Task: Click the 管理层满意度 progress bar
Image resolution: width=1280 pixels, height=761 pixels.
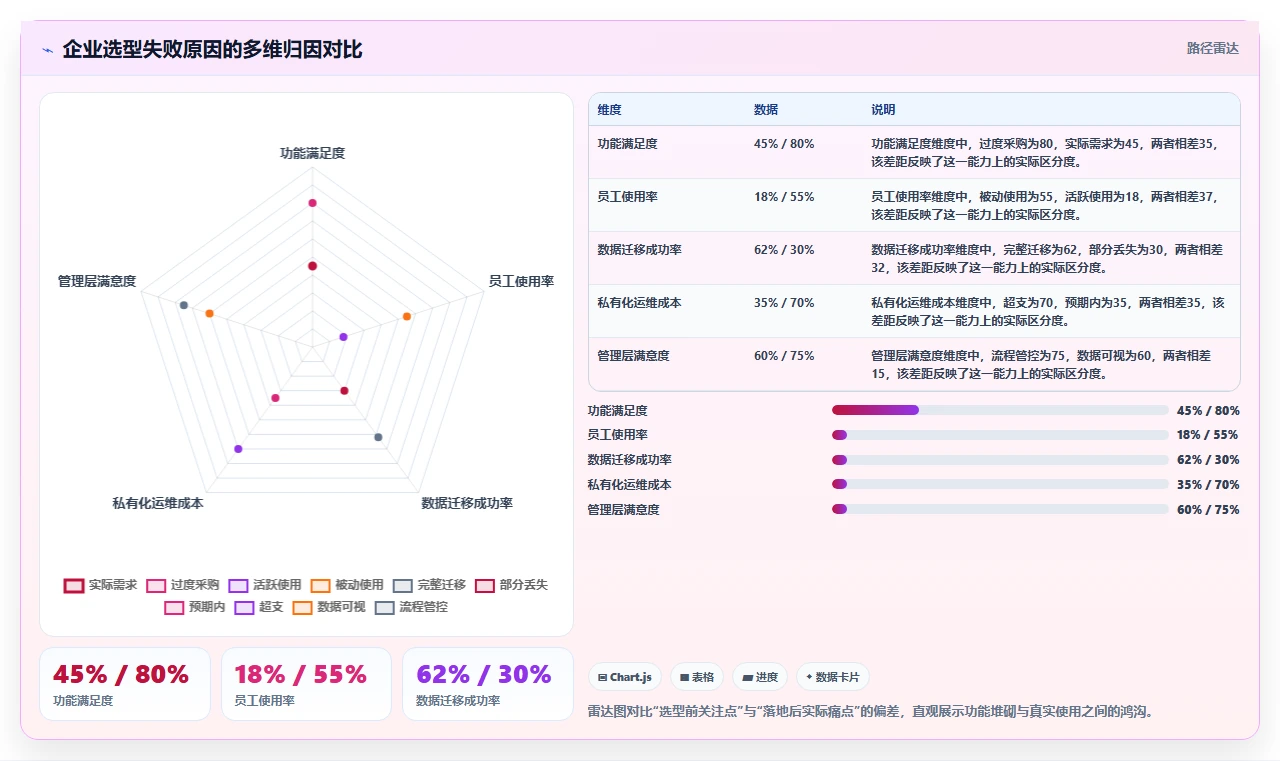Action: click(1000, 509)
